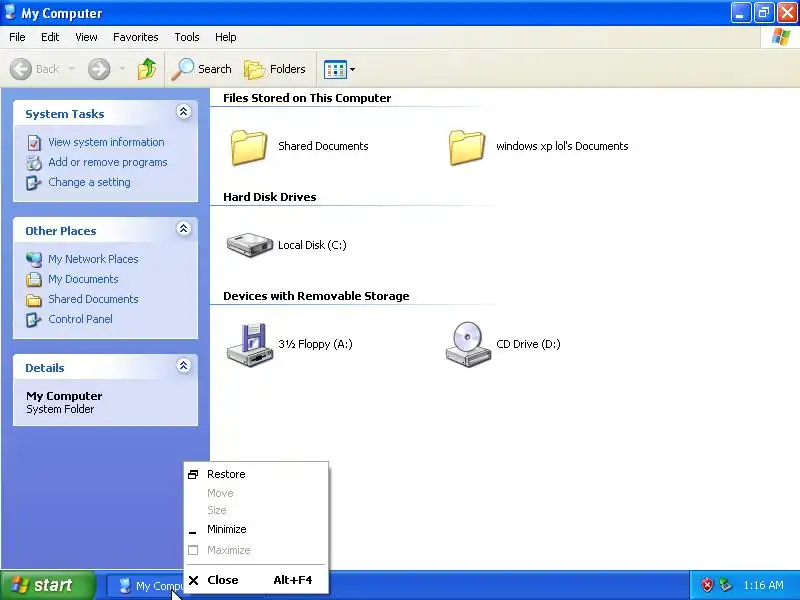Collapse the Details panel
800x600 pixels.
[x=184, y=365]
